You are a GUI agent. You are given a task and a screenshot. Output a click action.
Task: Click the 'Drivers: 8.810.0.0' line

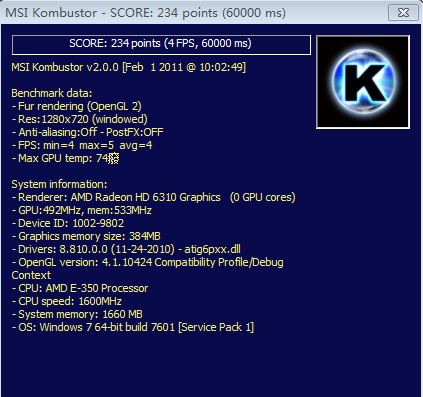coord(126,249)
